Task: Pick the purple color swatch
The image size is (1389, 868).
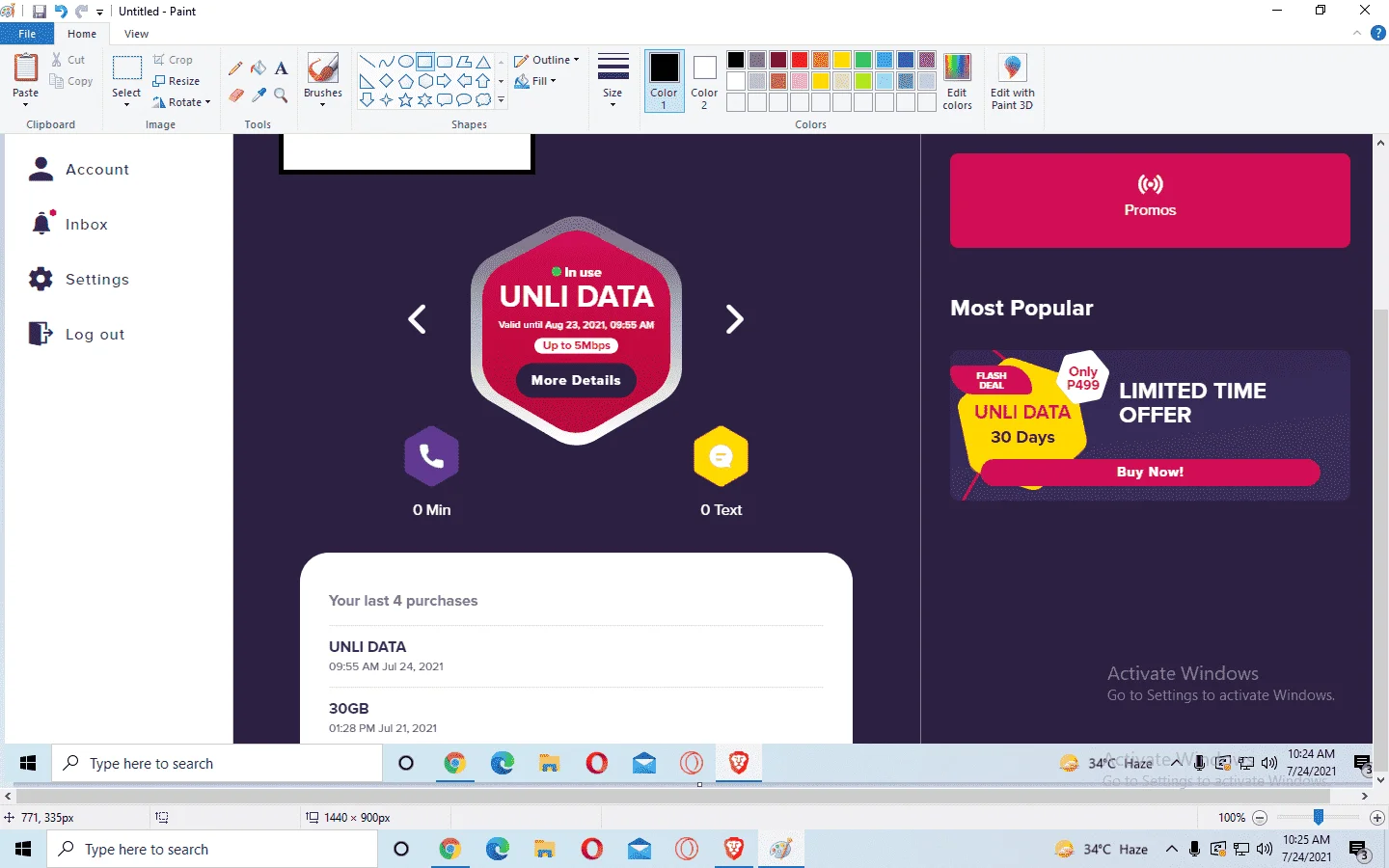Action: (927, 60)
